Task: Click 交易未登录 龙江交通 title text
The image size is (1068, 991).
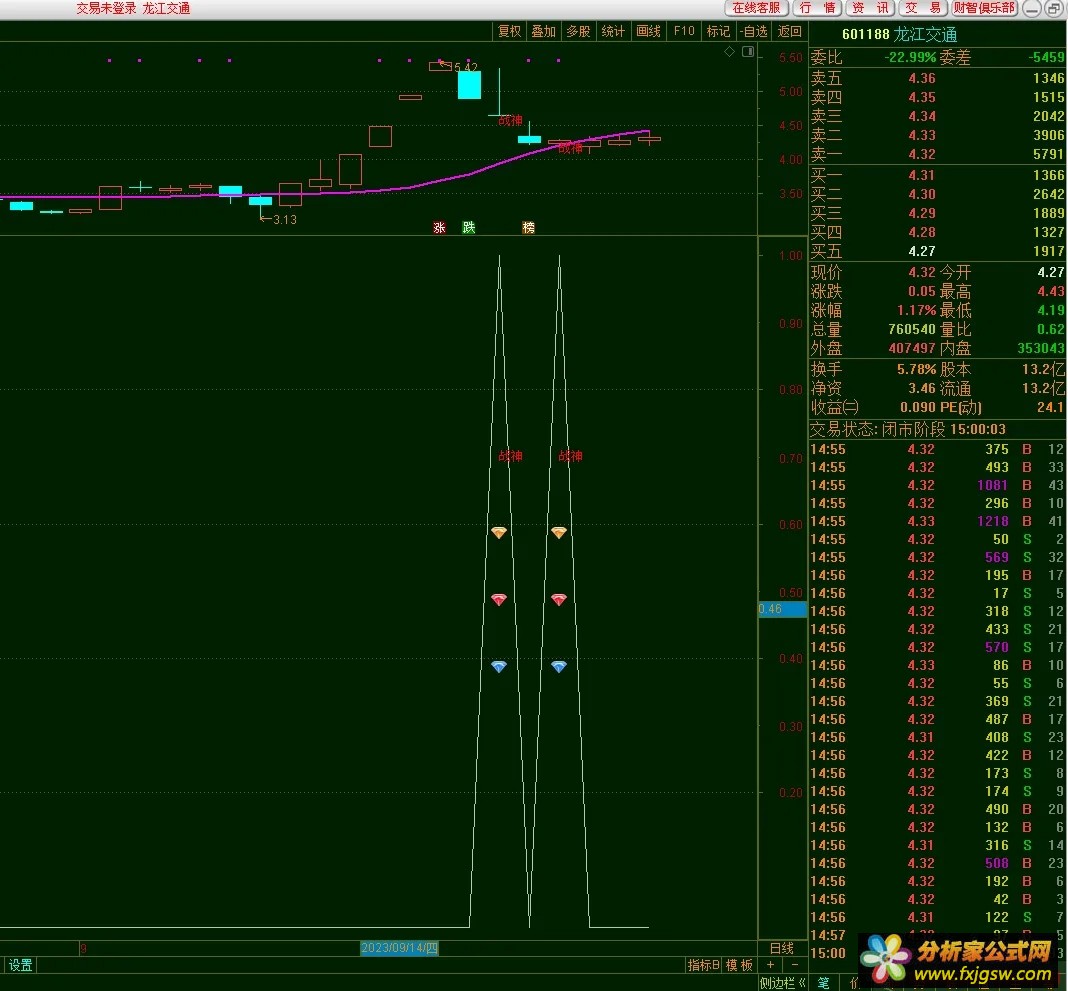Action: [x=133, y=8]
